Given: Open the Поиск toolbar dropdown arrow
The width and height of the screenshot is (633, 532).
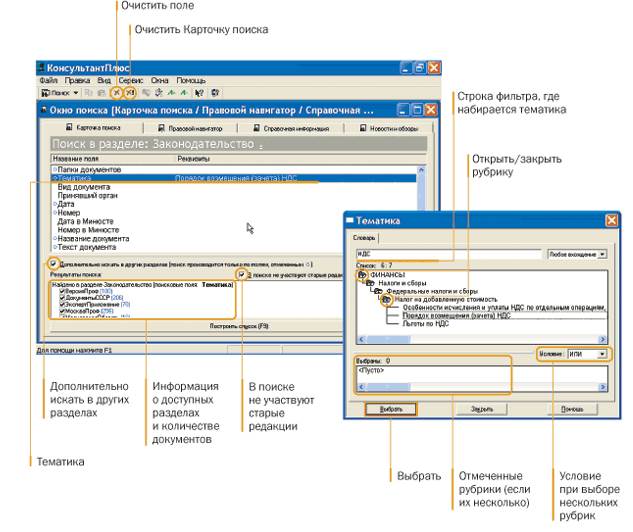Looking at the screenshot, I should coord(76,93).
